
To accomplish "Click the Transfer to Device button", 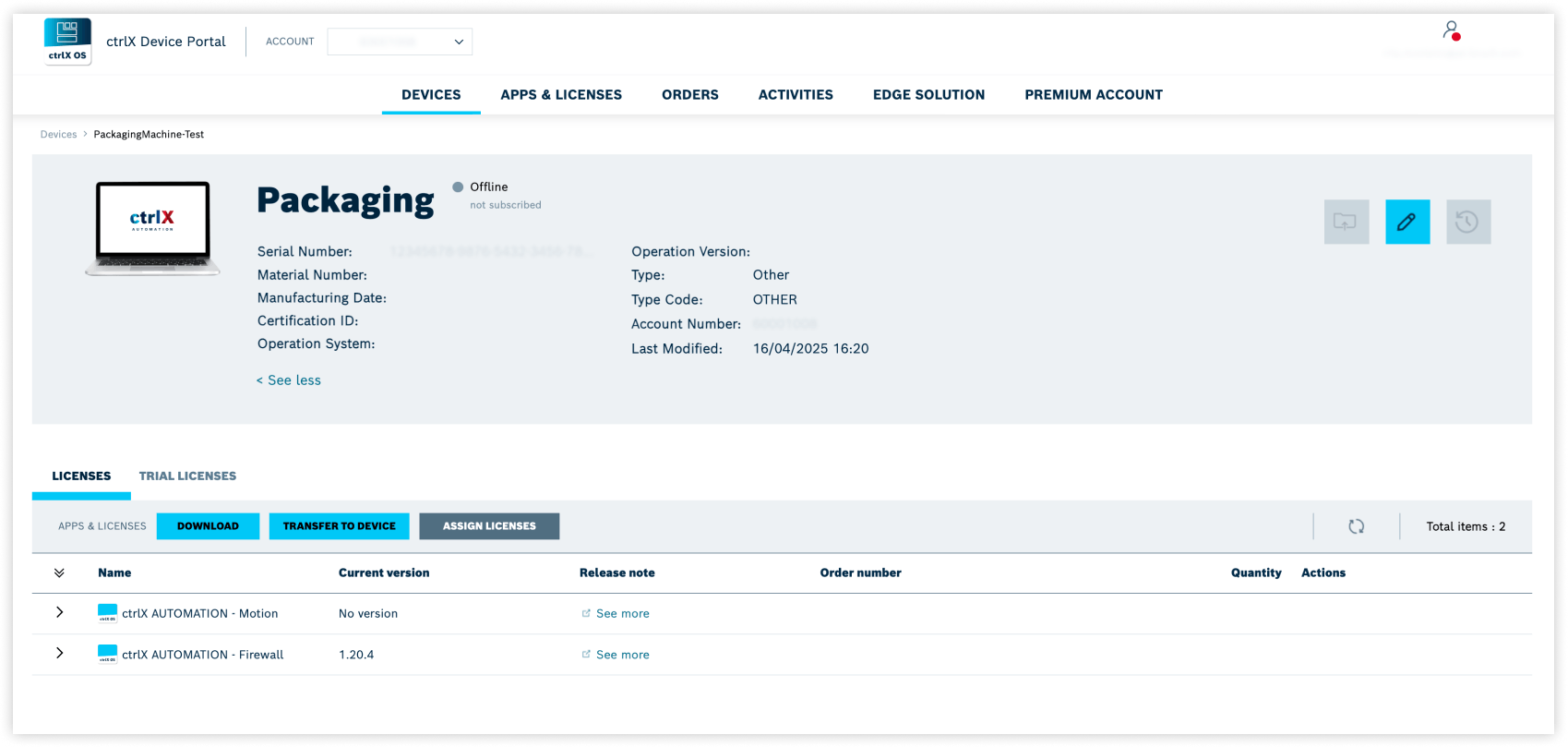I will point(339,526).
